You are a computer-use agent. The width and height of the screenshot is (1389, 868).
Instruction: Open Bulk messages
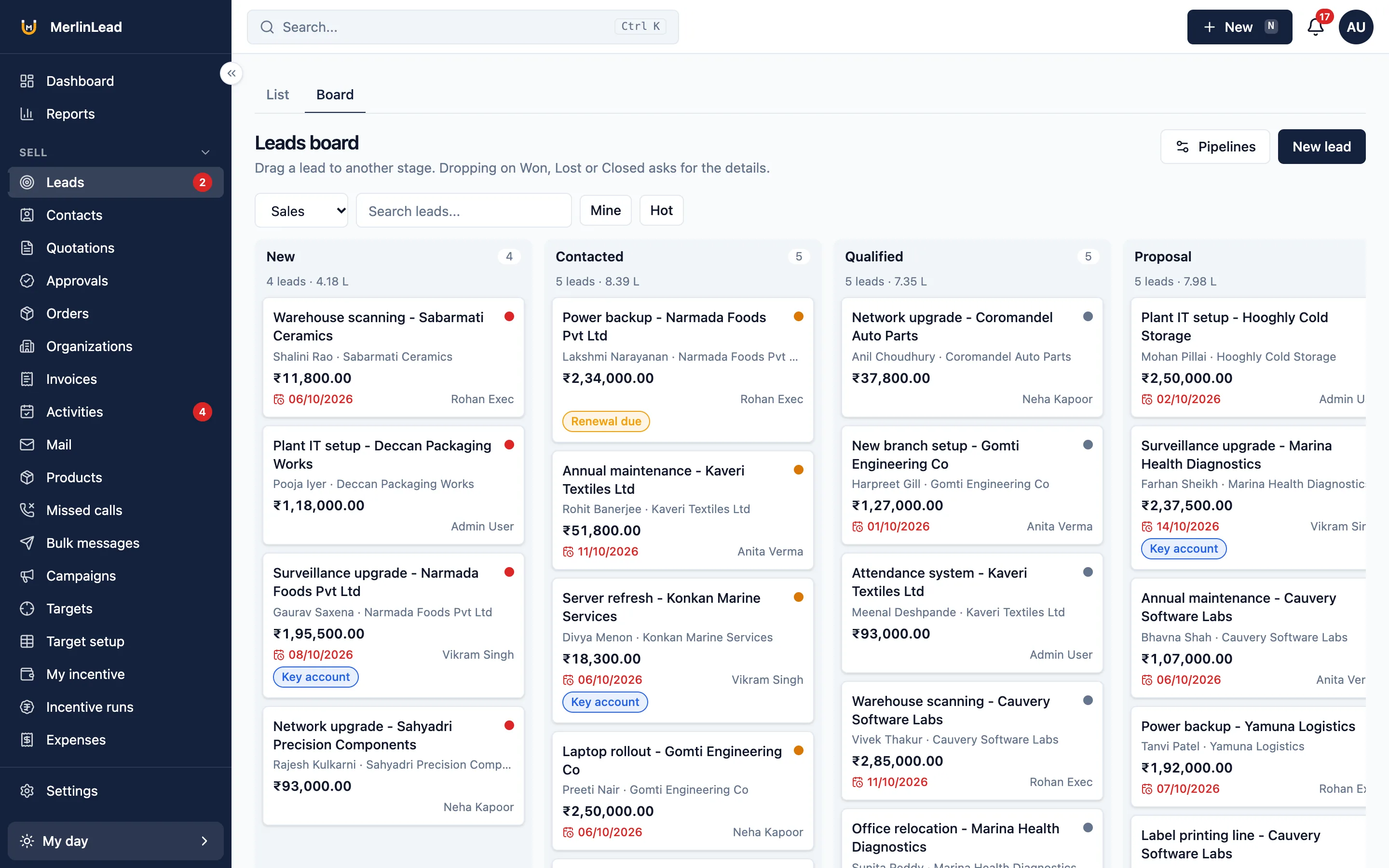tap(115, 542)
